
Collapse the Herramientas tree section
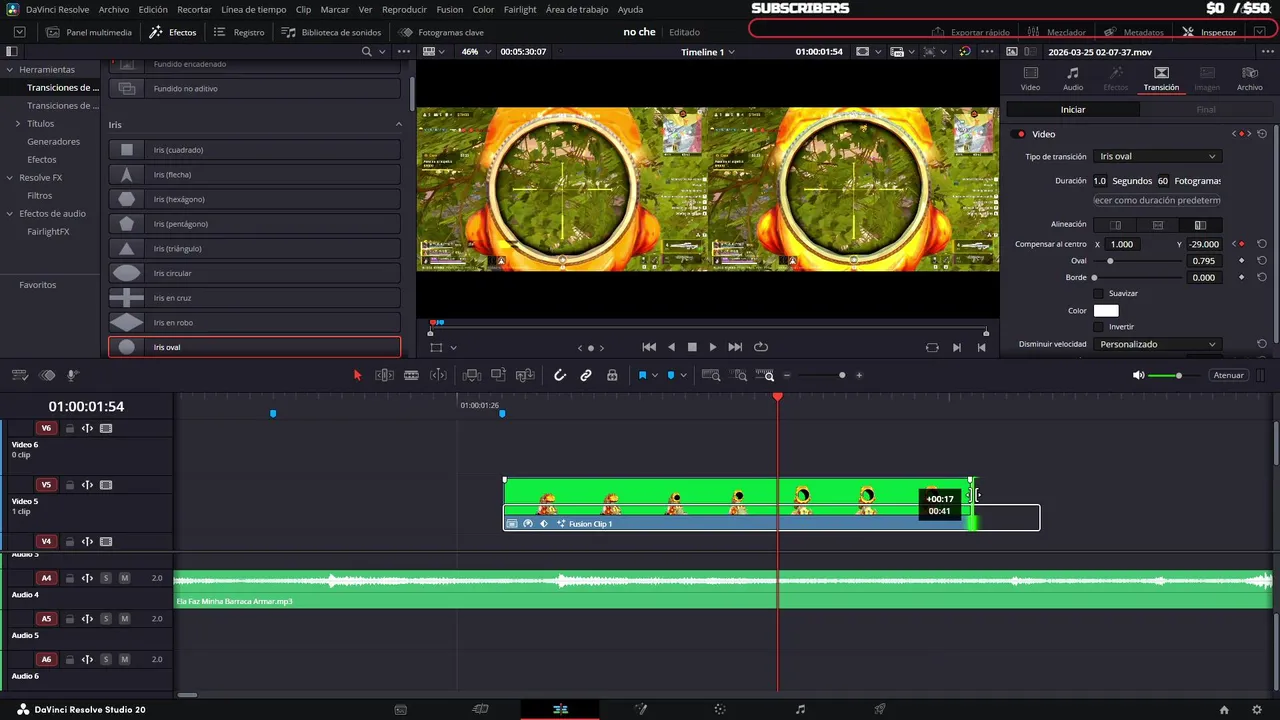[10, 70]
